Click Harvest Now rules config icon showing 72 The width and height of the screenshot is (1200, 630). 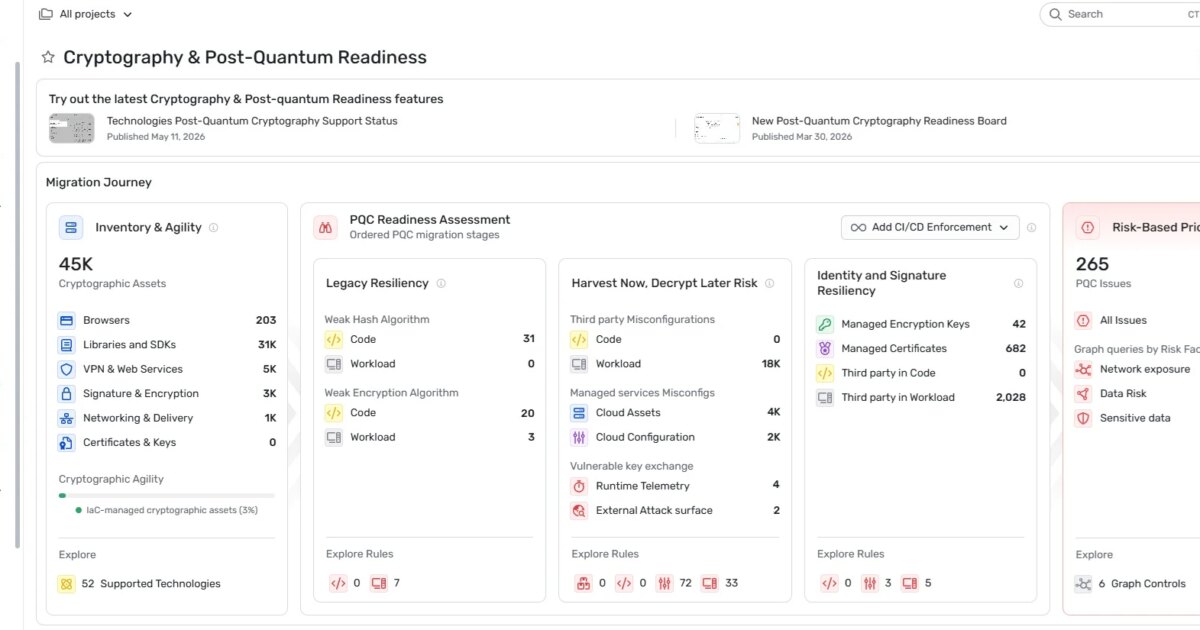tap(665, 583)
